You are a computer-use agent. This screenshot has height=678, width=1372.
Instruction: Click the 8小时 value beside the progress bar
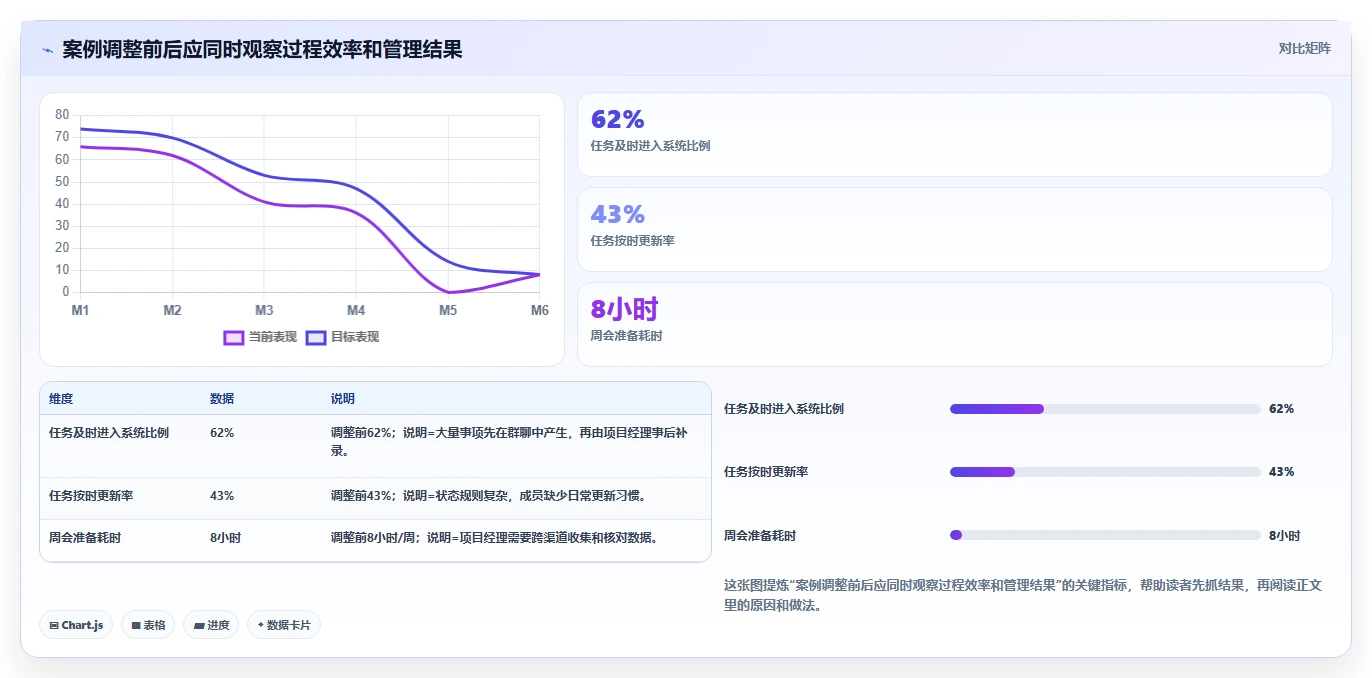point(1284,536)
